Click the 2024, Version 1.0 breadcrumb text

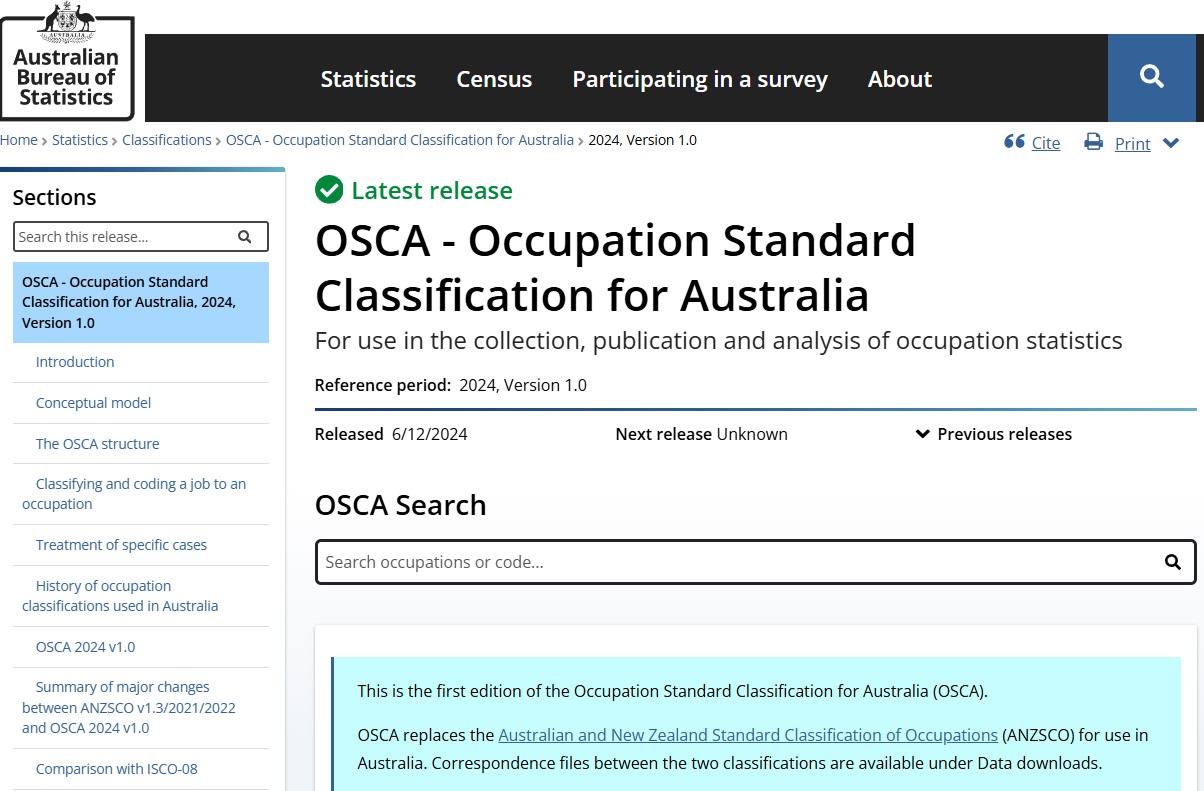pos(642,140)
